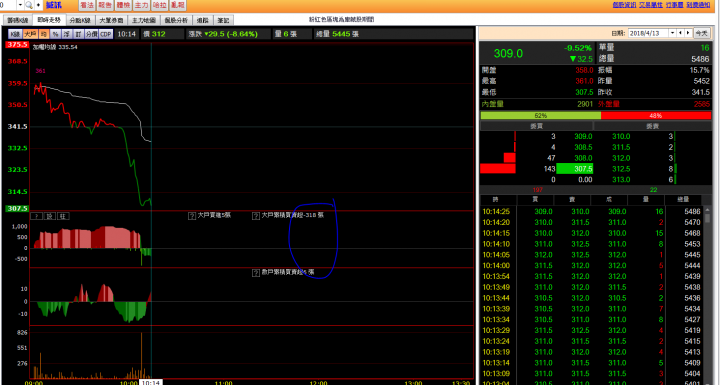This screenshot has width=720, height=385.
Task: Switch to the 即時走勢 tab
Action: tap(49, 20)
